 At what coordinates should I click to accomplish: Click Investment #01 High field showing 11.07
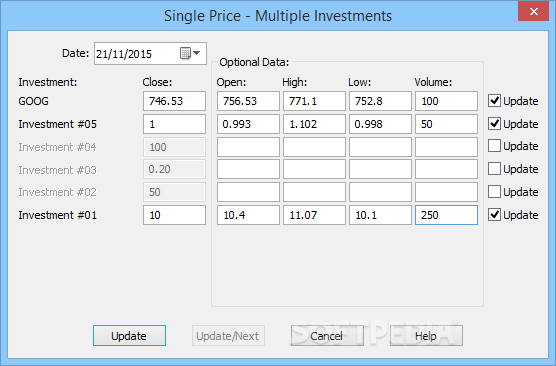(x=314, y=215)
